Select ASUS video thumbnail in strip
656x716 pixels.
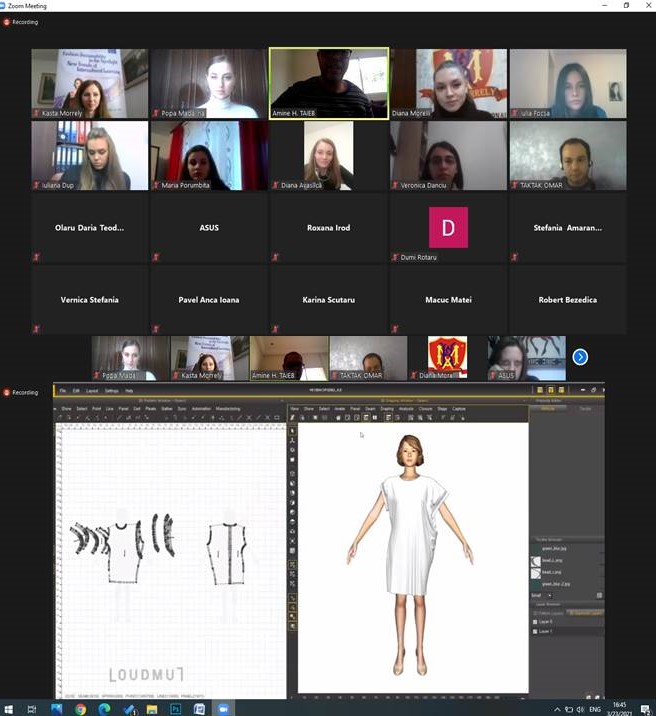click(526, 358)
